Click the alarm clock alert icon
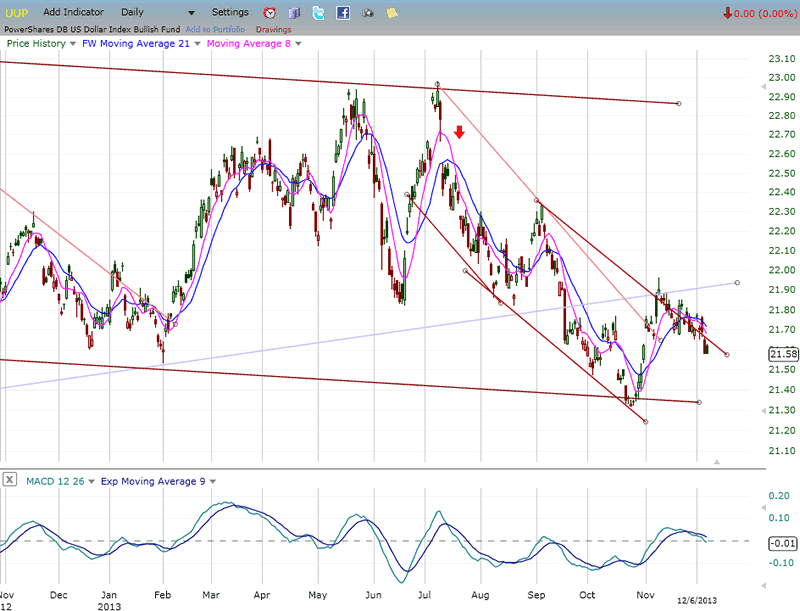The height and width of the screenshot is (611, 800). pyautogui.click(x=270, y=13)
